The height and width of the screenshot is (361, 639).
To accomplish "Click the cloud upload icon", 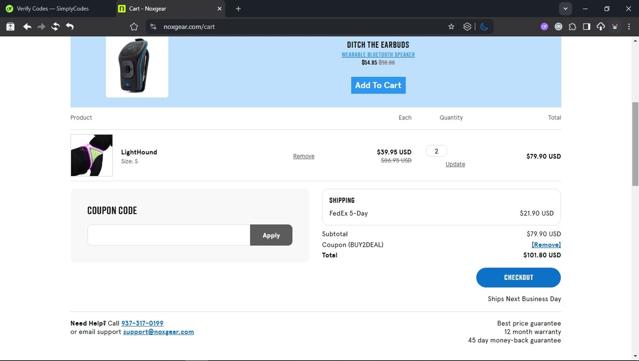I will click(x=601, y=26).
